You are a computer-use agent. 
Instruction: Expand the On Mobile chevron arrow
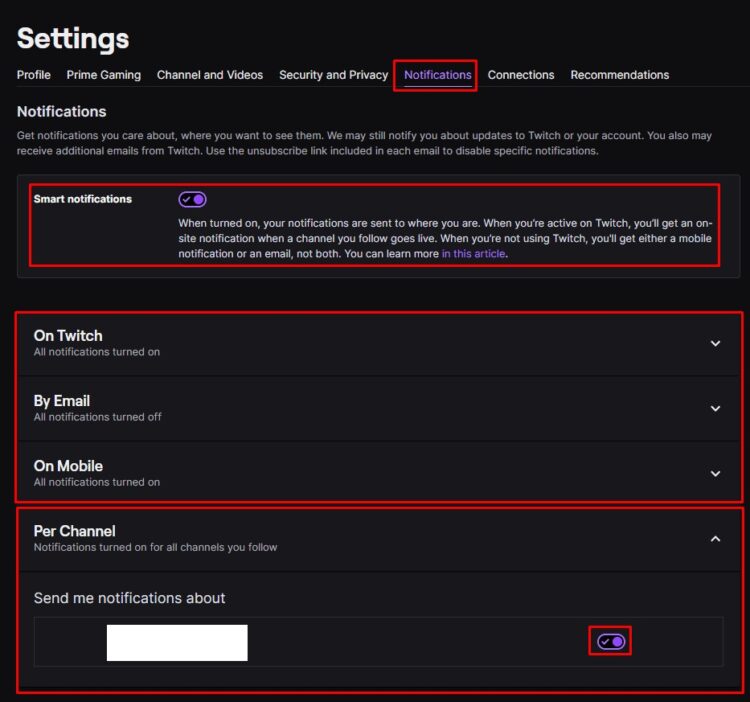point(715,473)
